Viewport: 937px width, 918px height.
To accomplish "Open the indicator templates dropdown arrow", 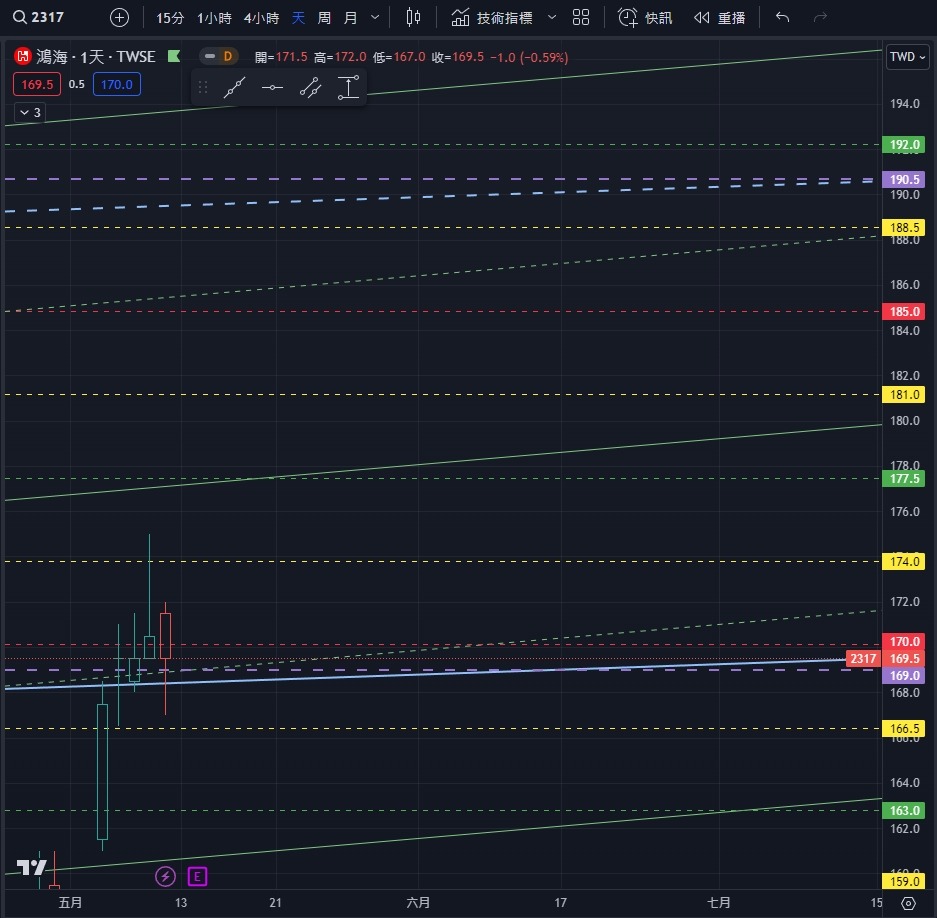I will click(551, 18).
